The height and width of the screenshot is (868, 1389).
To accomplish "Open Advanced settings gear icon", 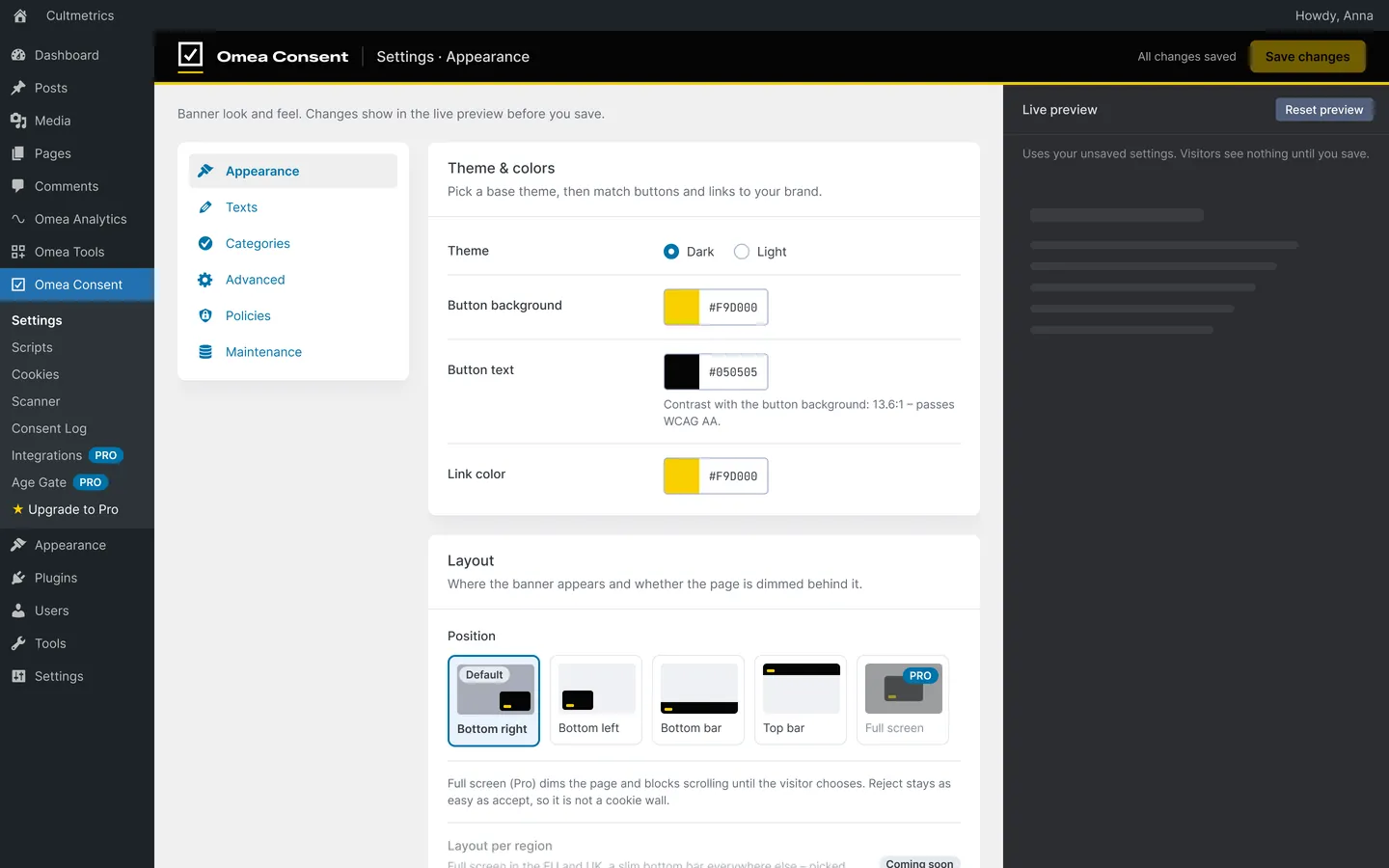I will (x=205, y=280).
